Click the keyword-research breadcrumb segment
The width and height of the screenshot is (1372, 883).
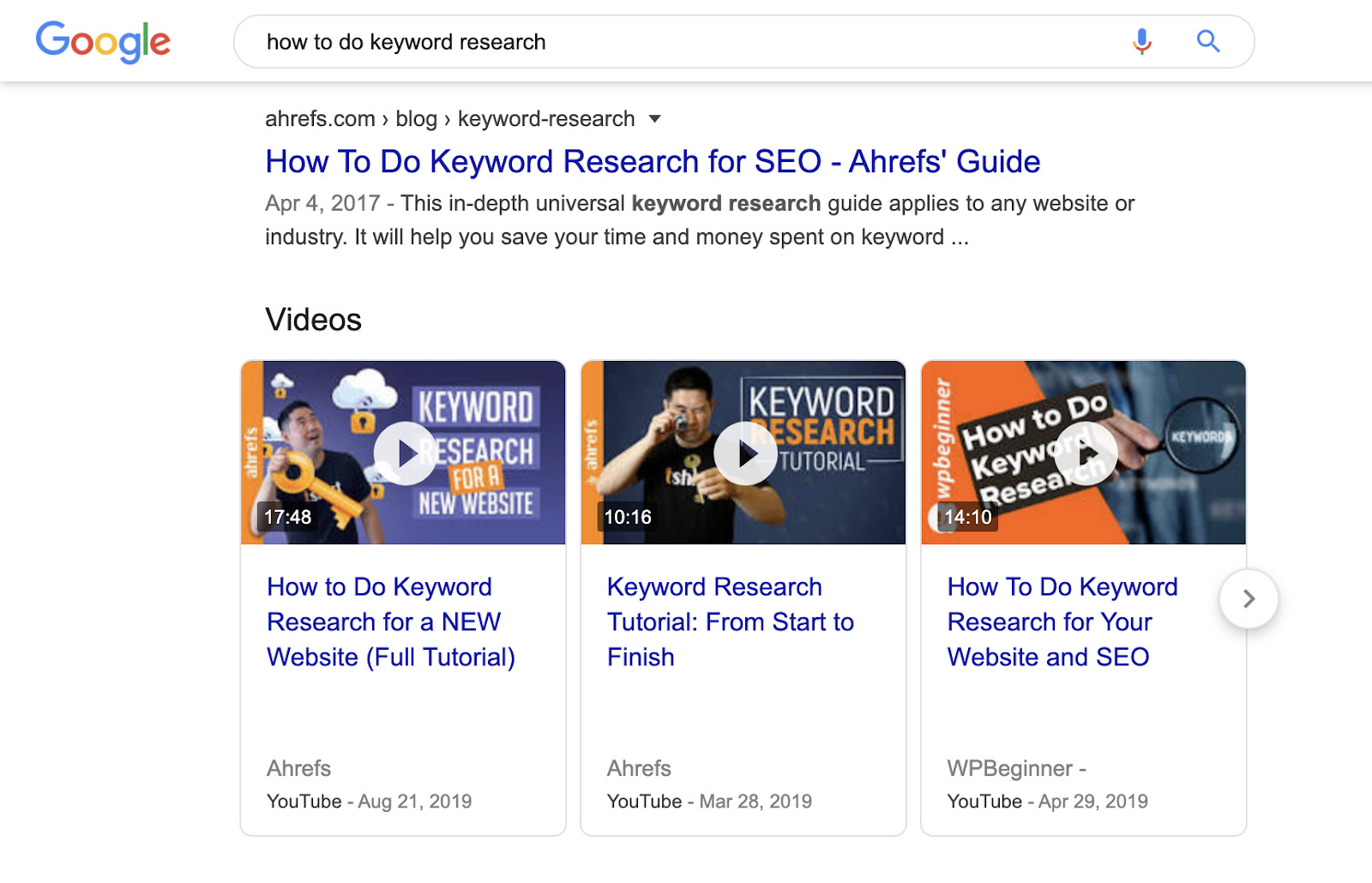[x=545, y=118]
